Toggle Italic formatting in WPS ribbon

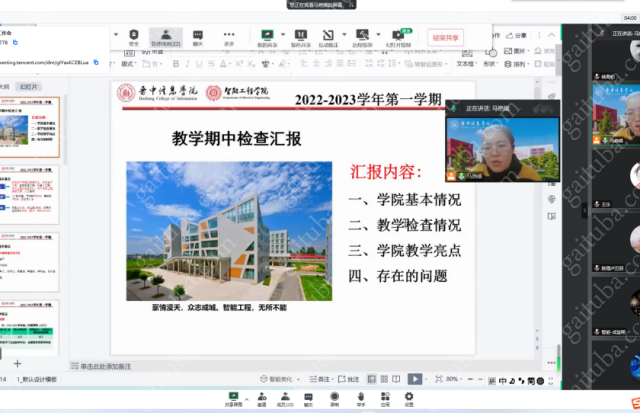(187, 64)
